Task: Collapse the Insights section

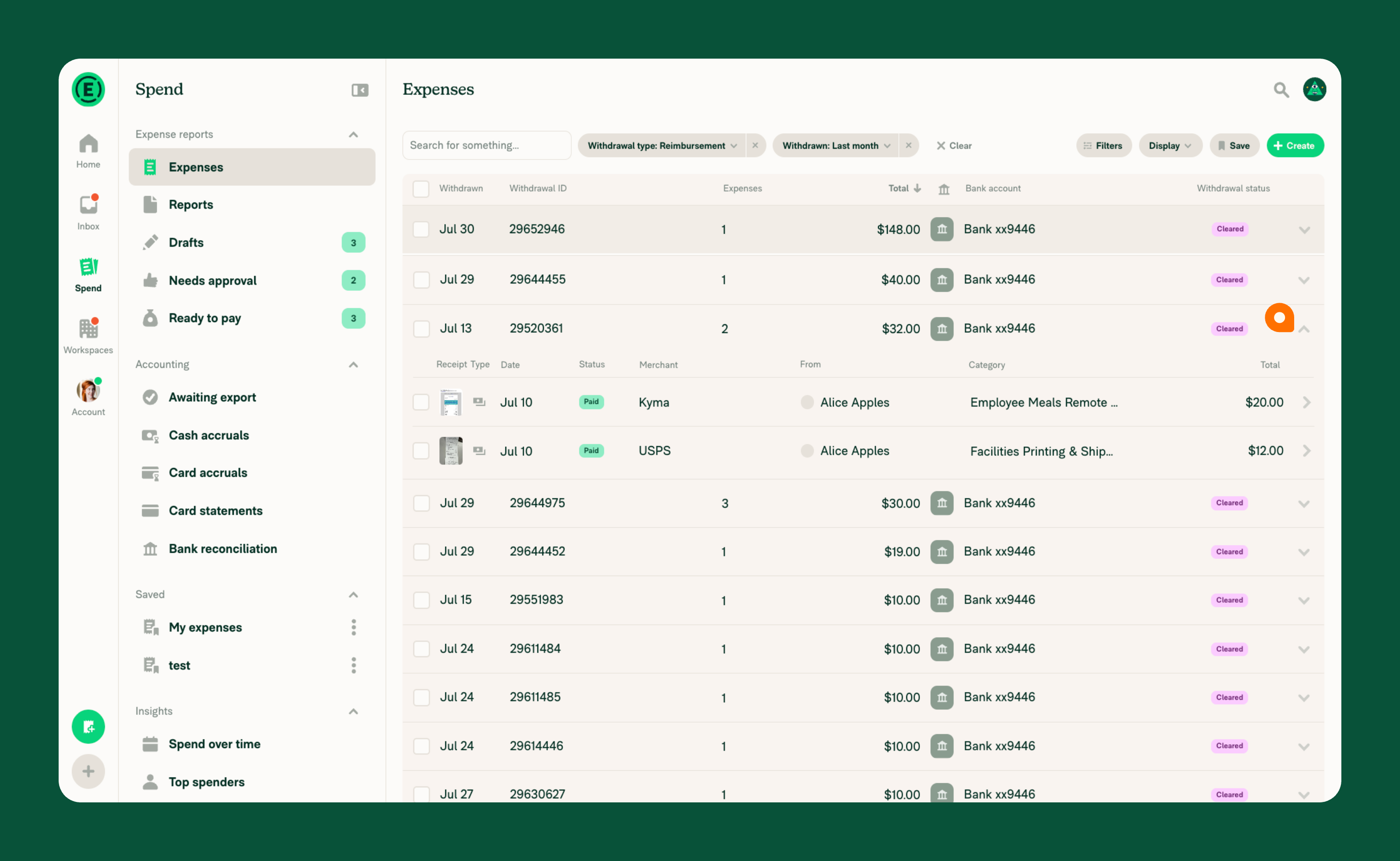Action: tap(353, 712)
